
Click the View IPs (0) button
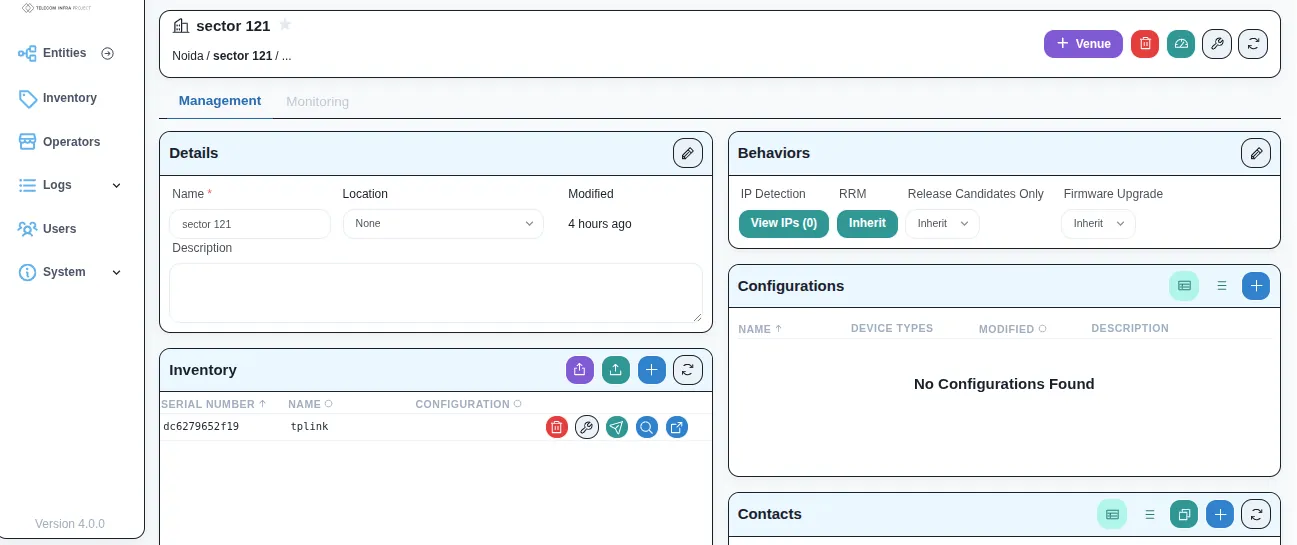pos(783,223)
